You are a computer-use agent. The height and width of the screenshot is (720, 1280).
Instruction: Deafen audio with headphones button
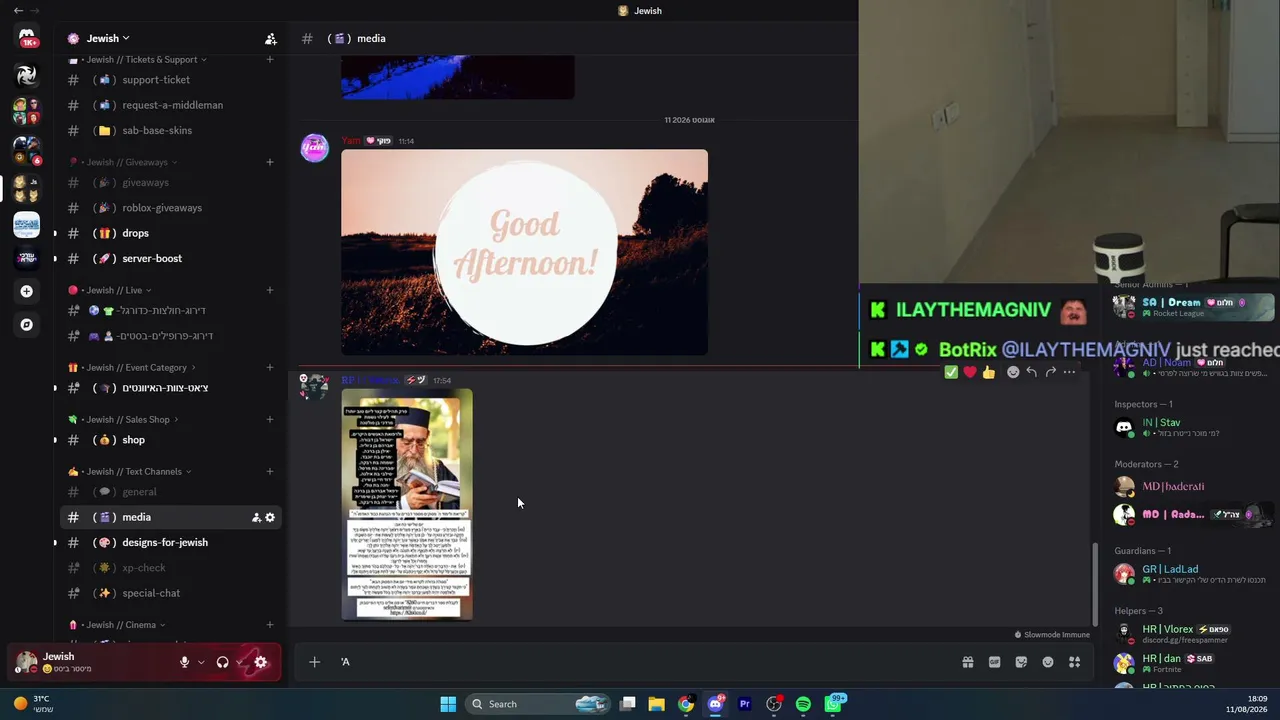click(222, 662)
